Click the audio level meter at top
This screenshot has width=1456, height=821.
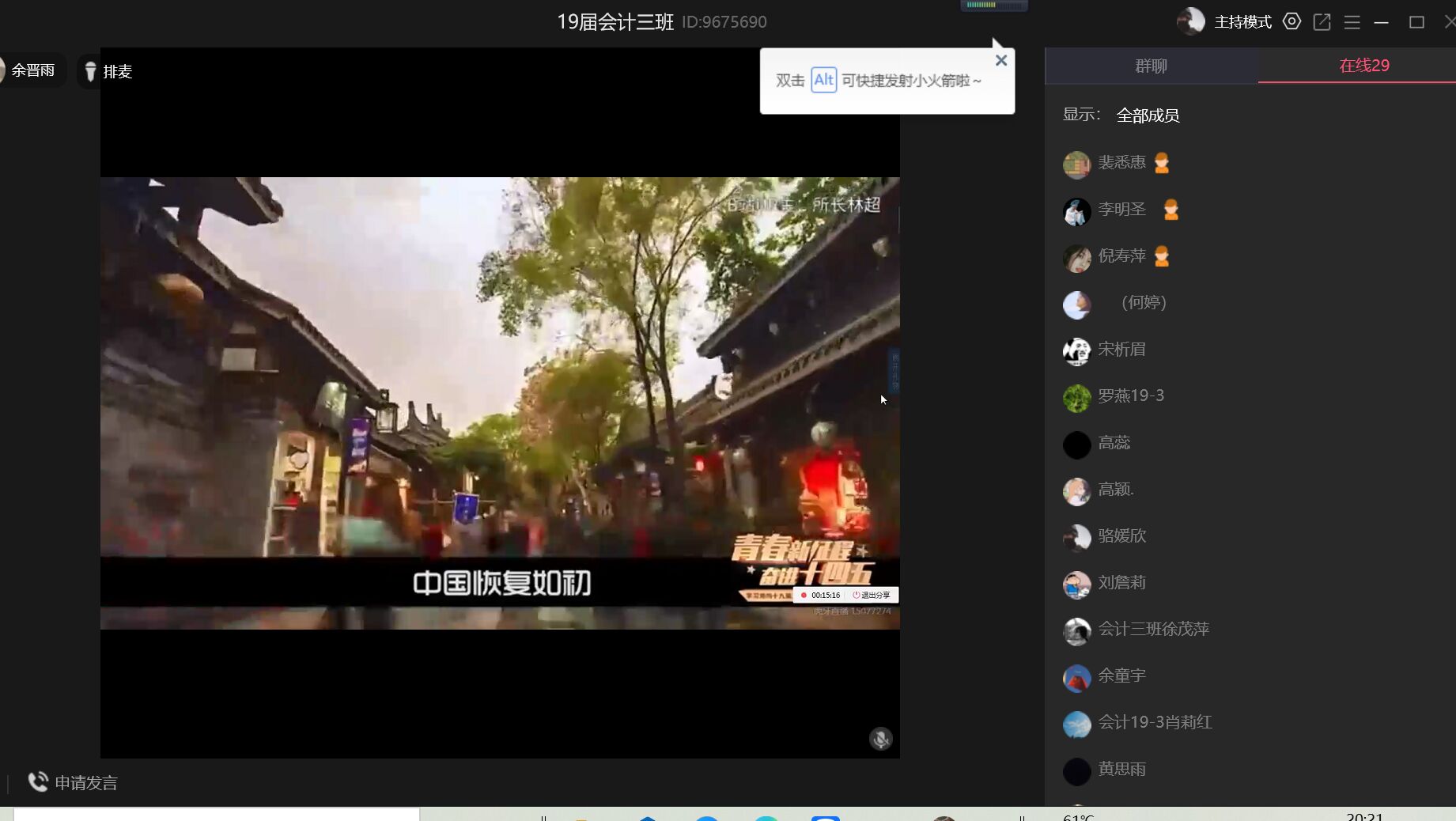993,6
